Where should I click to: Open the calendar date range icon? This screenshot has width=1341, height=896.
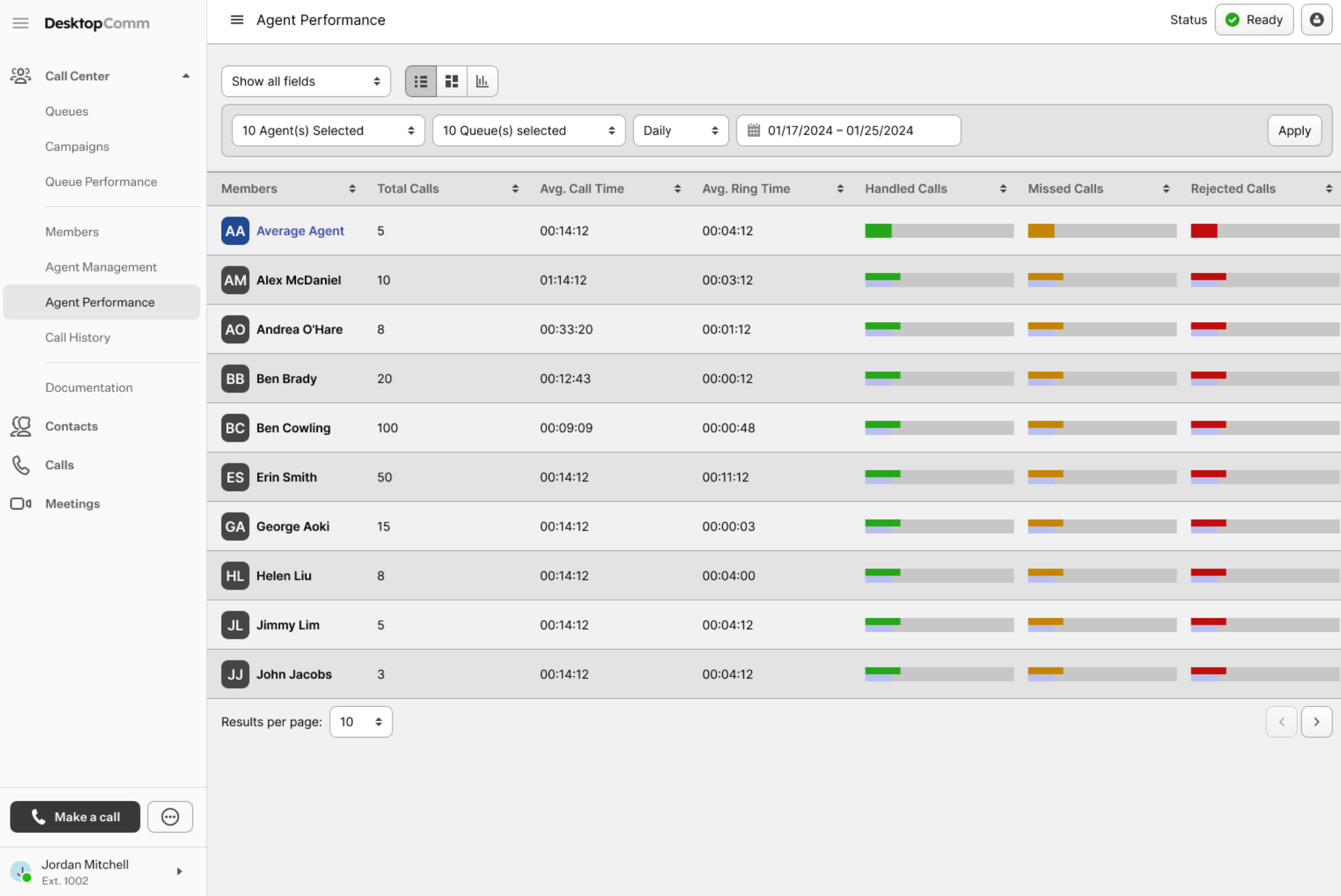[754, 130]
